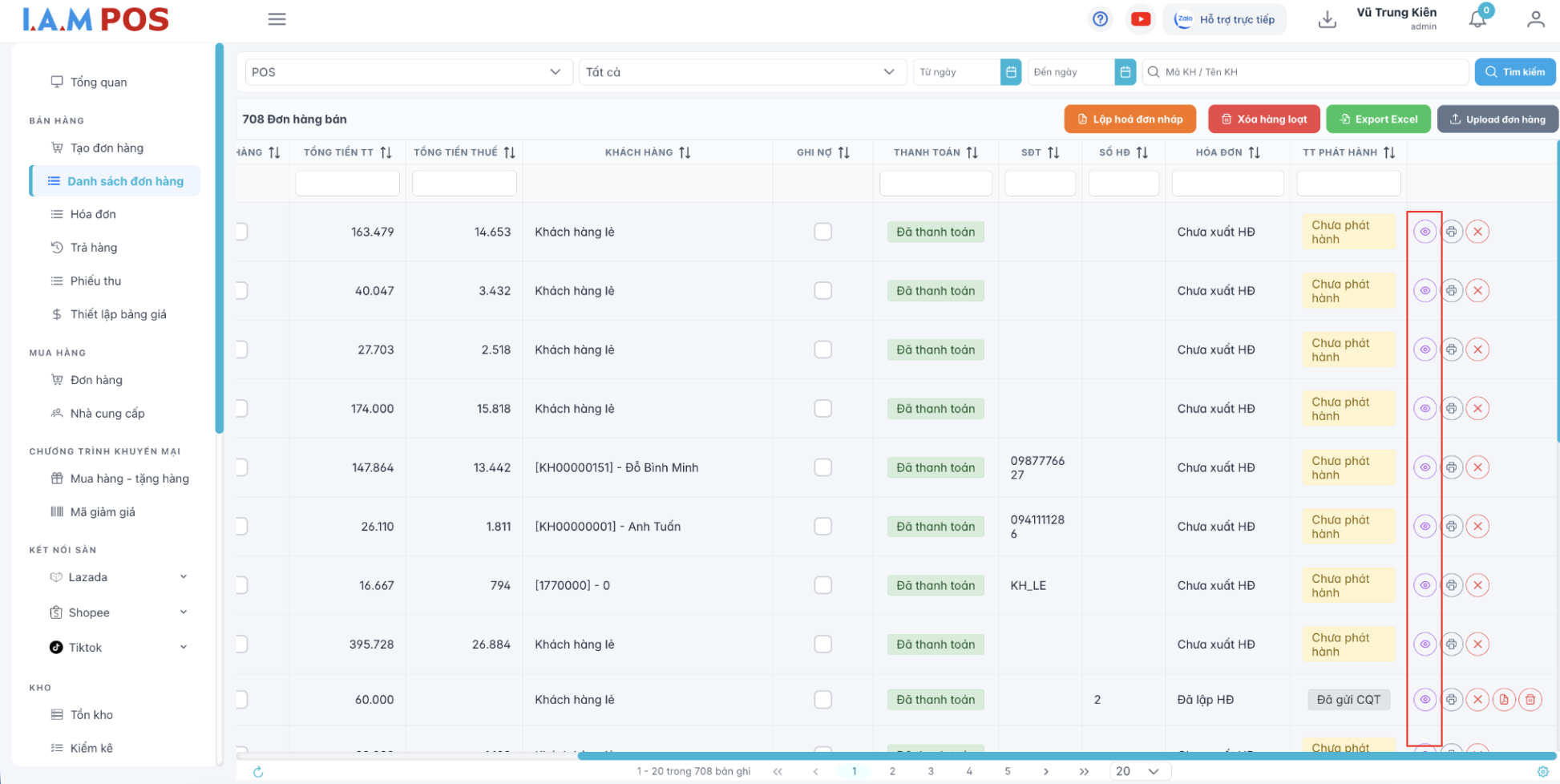1560x784 pixels.
Task: Click the hamburger menu icon
Action: click(277, 19)
